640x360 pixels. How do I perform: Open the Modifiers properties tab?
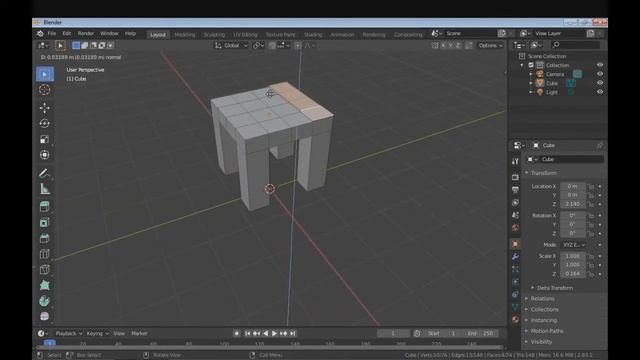[x=515, y=257]
